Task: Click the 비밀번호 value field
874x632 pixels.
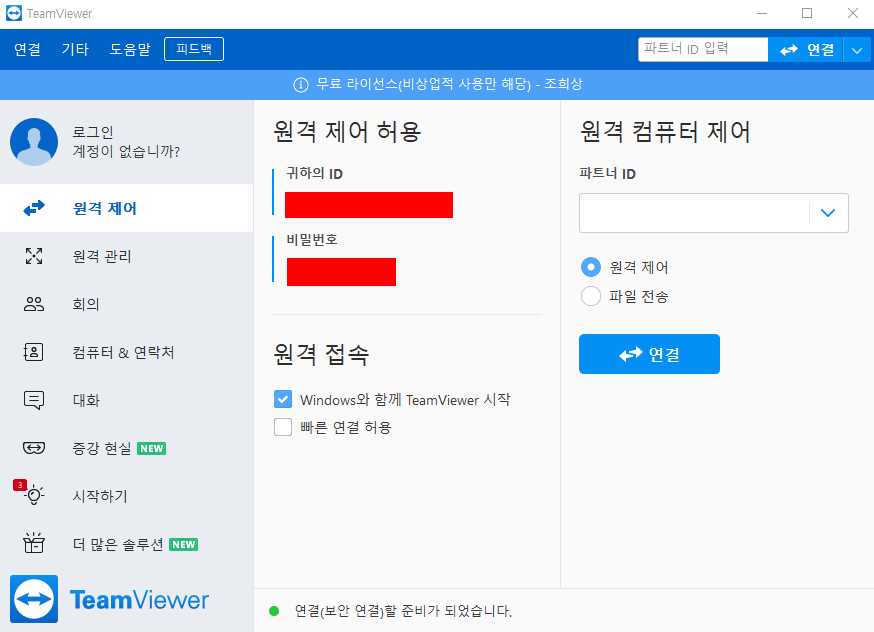Action: tap(341, 272)
